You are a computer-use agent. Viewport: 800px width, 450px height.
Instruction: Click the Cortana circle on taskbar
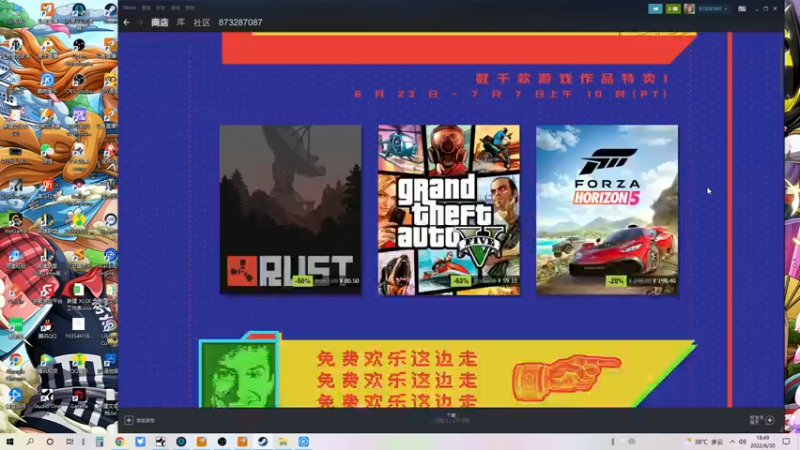tap(50, 441)
